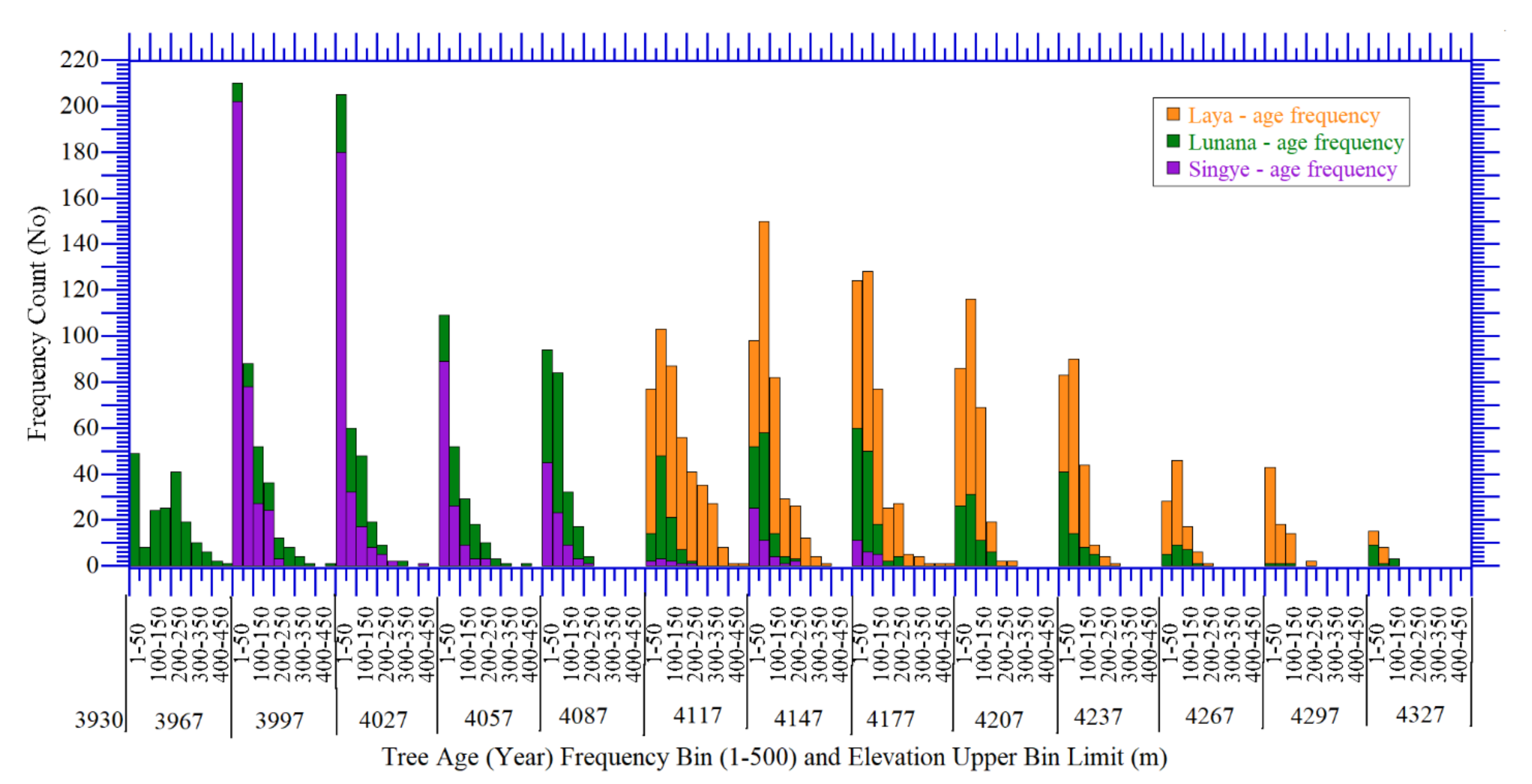Click the purple Singye legend swatch
The width and height of the screenshot is (1532, 784).
click(x=1173, y=168)
